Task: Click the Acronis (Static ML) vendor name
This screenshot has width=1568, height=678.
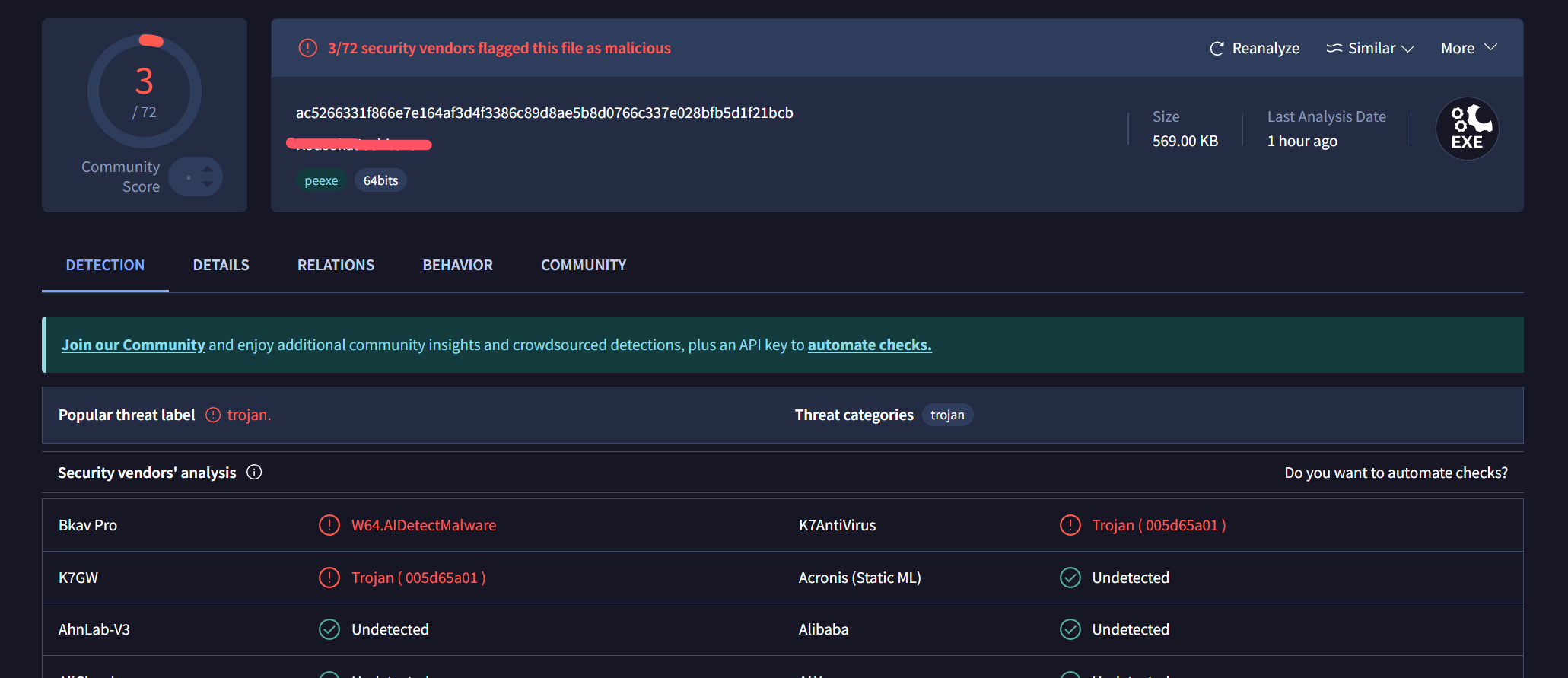Action: (860, 578)
